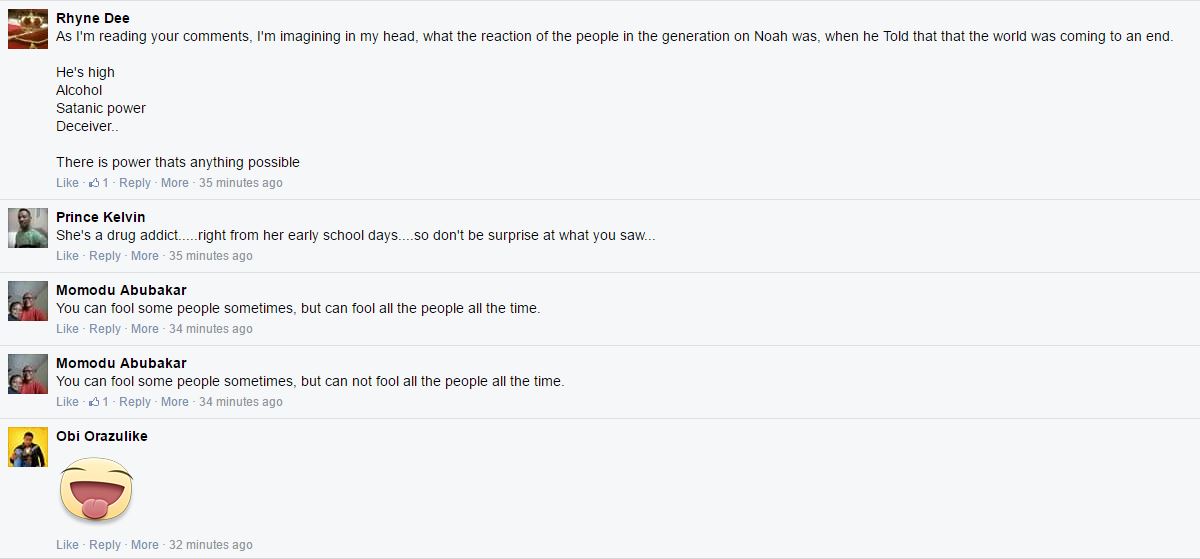
Task: Reply to Prince Kelvin's drug addict comment
Action: 105,256
